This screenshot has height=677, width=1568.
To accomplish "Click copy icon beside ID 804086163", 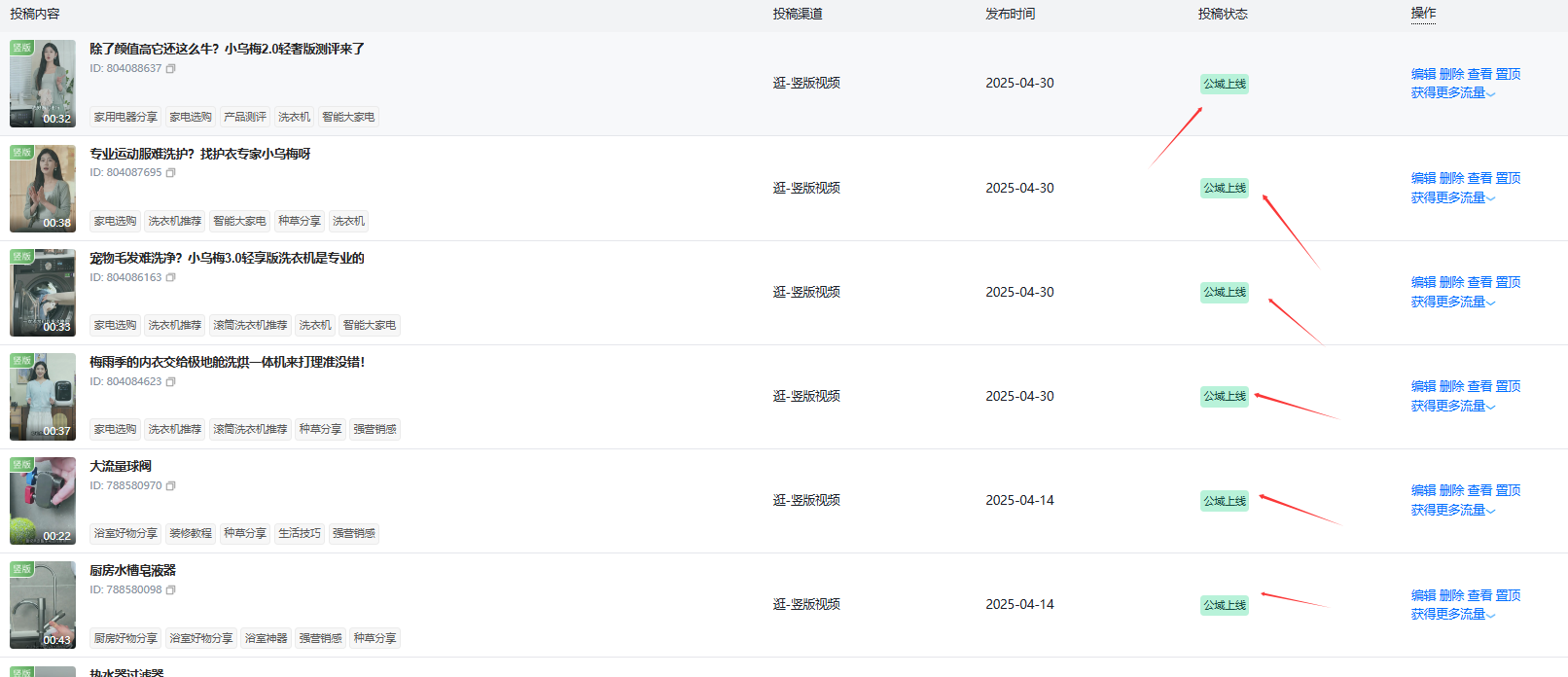I will (x=171, y=278).
